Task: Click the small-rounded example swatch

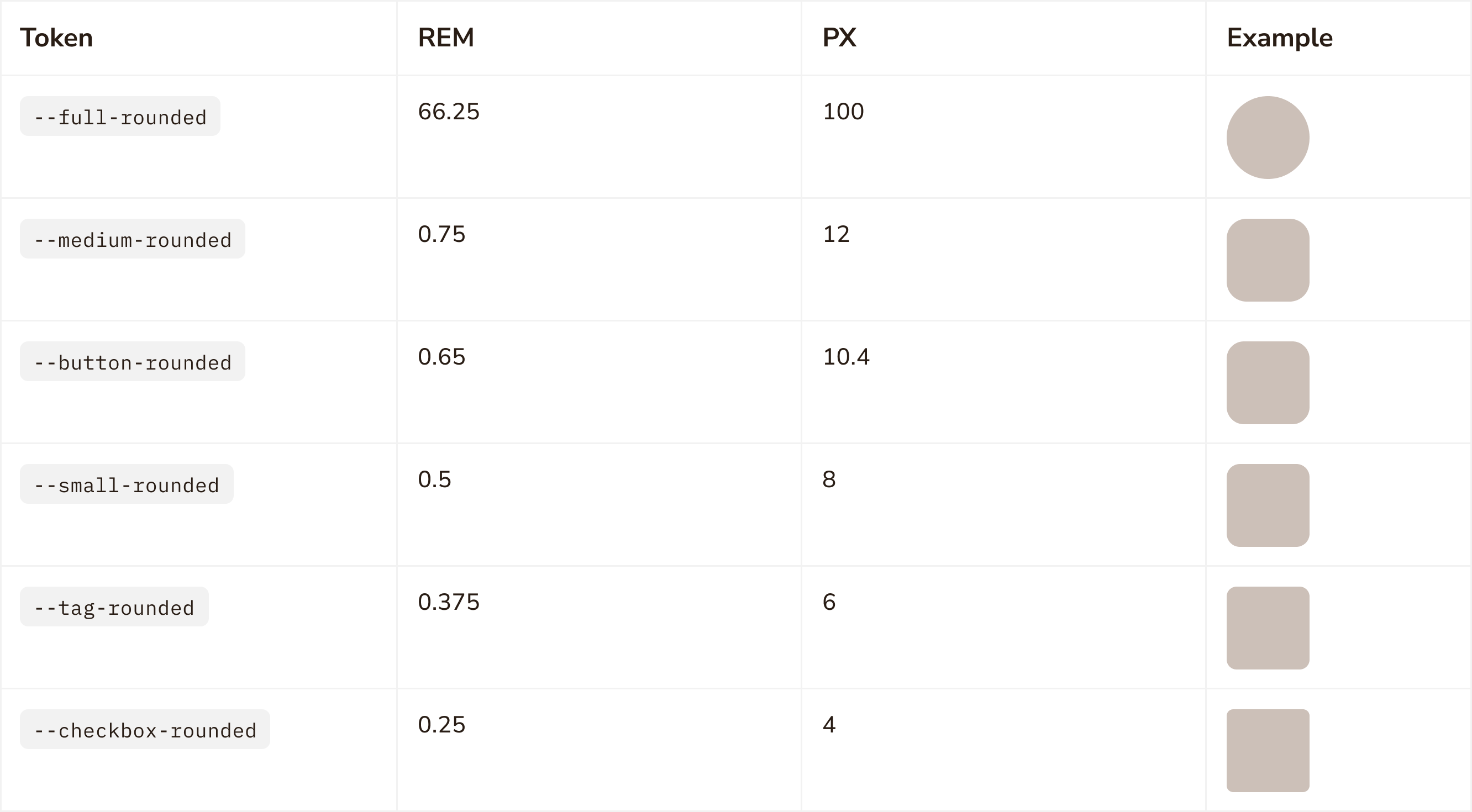Action: pos(1268,505)
